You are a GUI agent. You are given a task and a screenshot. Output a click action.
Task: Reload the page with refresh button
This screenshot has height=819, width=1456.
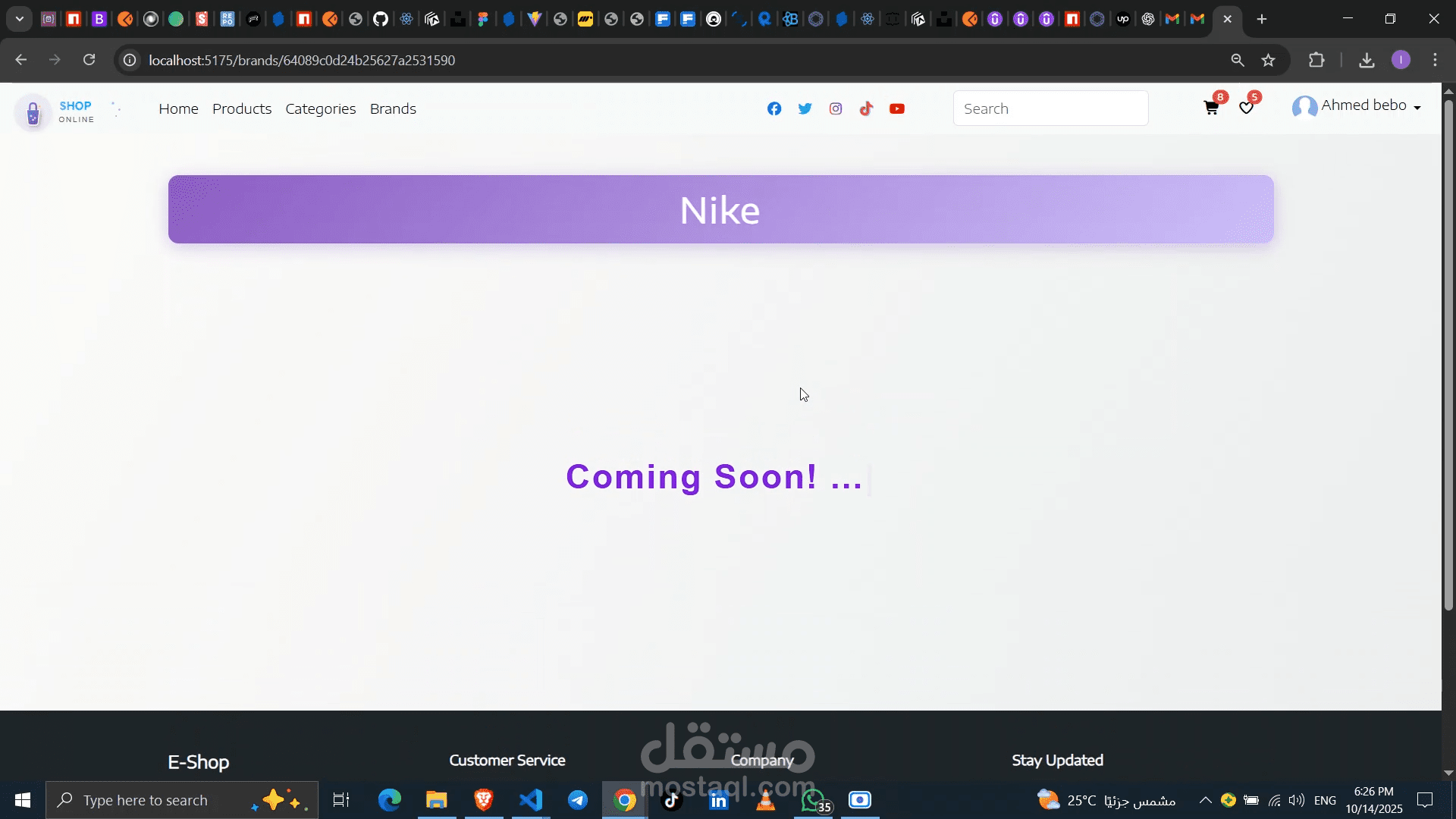pos(89,60)
